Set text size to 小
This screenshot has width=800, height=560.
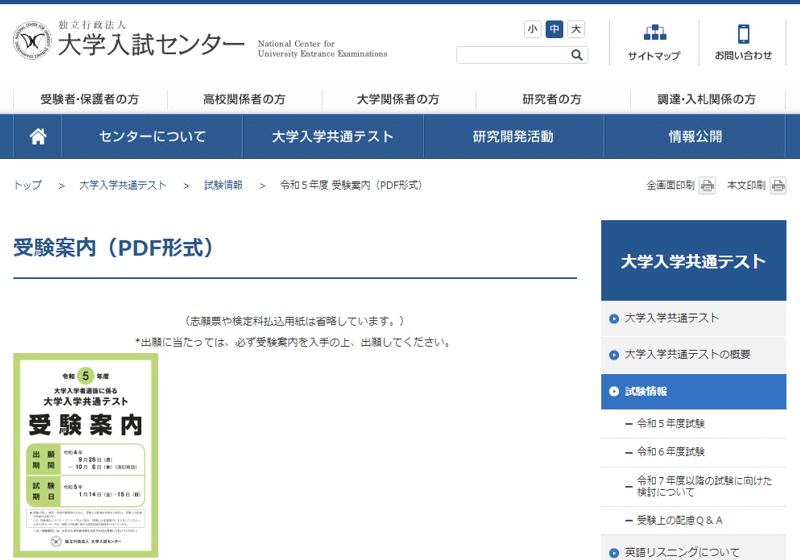coord(533,29)
